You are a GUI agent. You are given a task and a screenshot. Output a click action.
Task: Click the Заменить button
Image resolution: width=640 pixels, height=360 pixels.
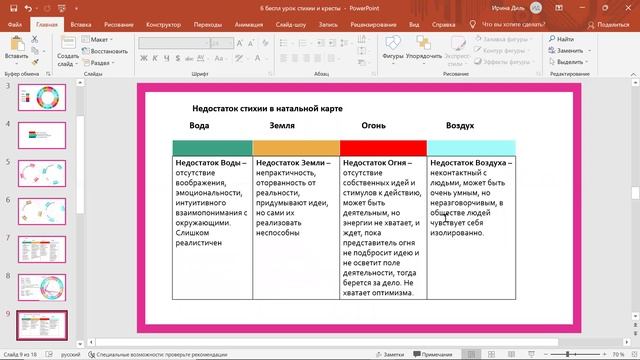tap(566, 51)
